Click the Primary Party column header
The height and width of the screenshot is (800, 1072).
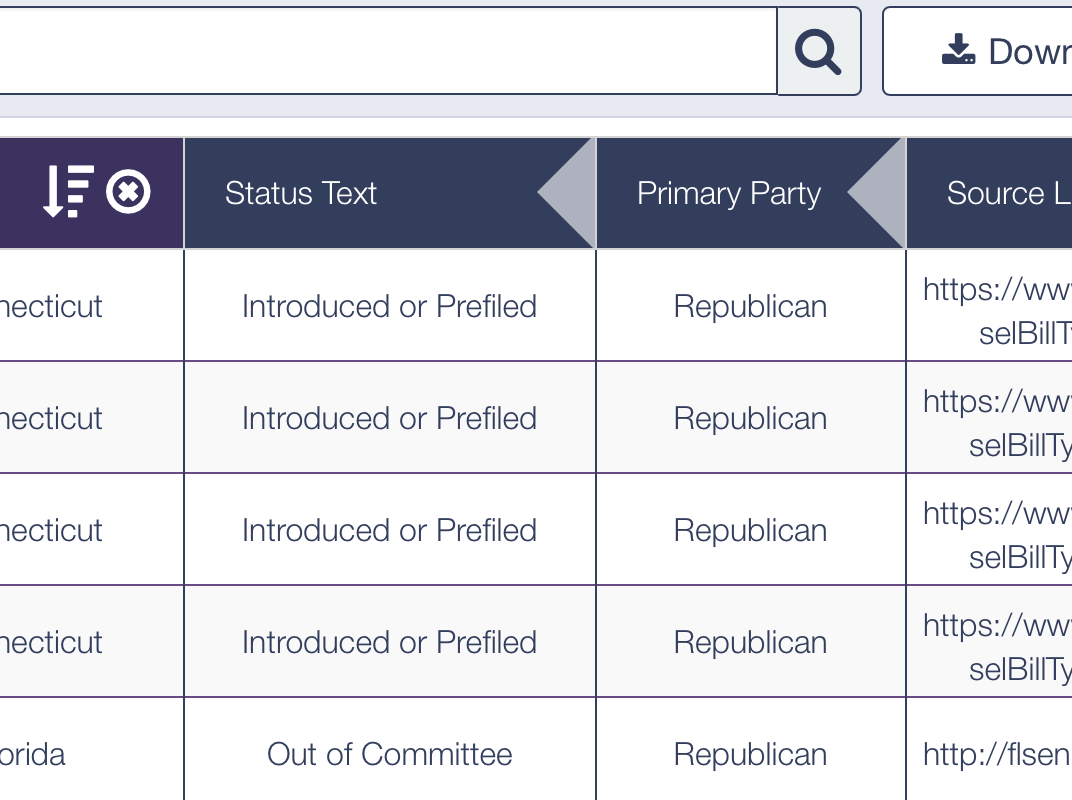pyautogui.click(x=729, y=192)
